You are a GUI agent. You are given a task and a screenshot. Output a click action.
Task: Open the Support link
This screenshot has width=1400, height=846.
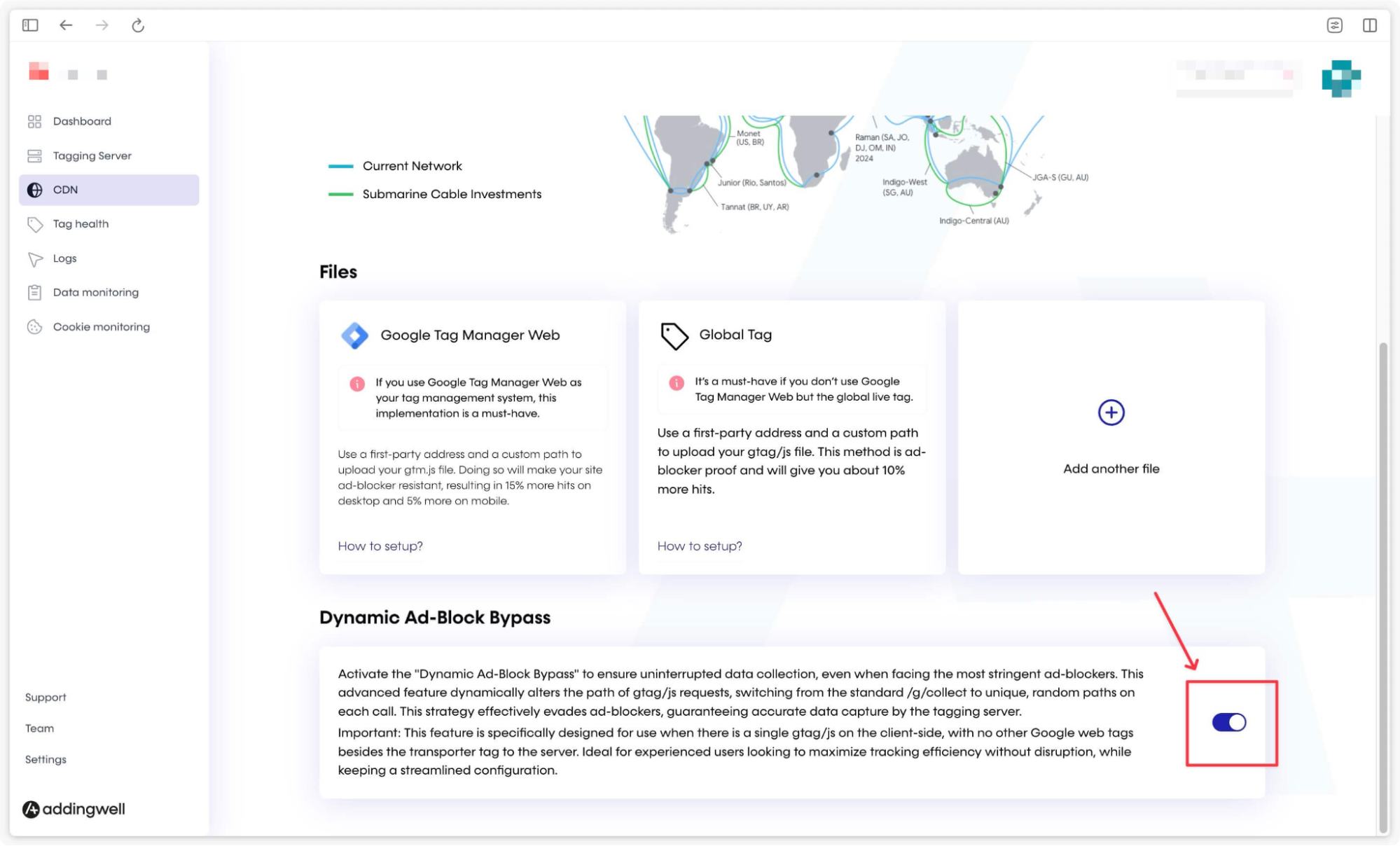coord(46,698)
